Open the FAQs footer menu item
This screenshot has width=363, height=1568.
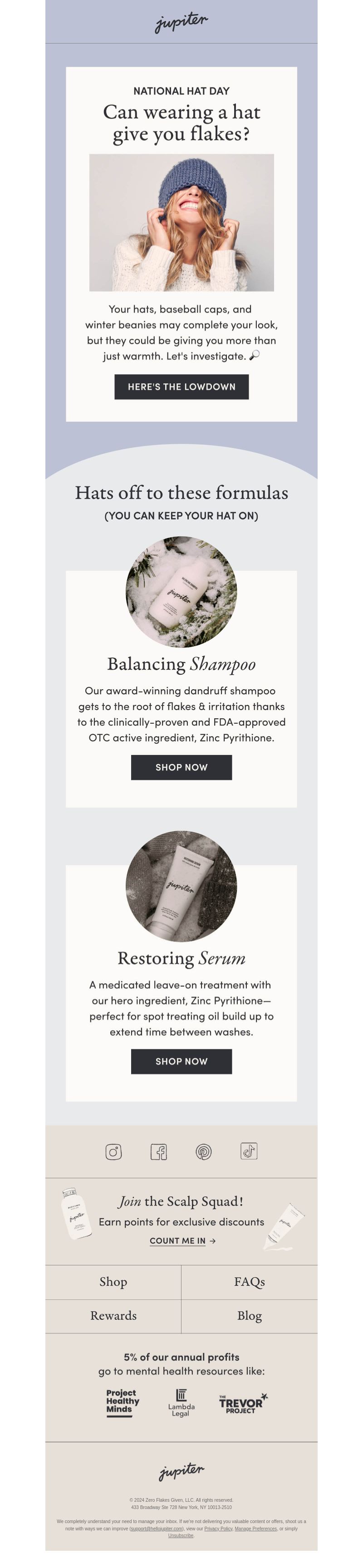[x=249, y=1282]
